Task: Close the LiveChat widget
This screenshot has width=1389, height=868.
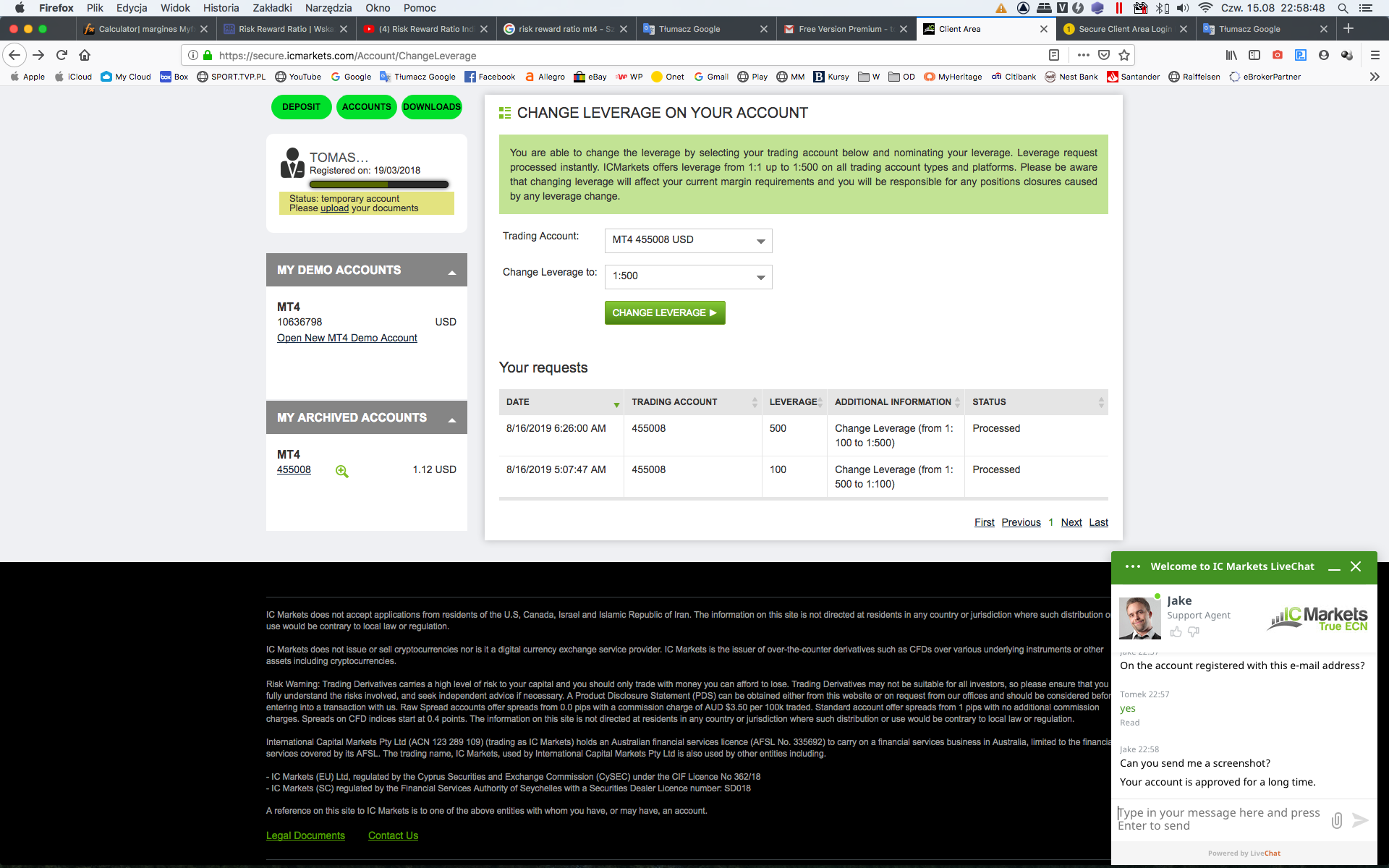Action: (x=1356, y=566)
